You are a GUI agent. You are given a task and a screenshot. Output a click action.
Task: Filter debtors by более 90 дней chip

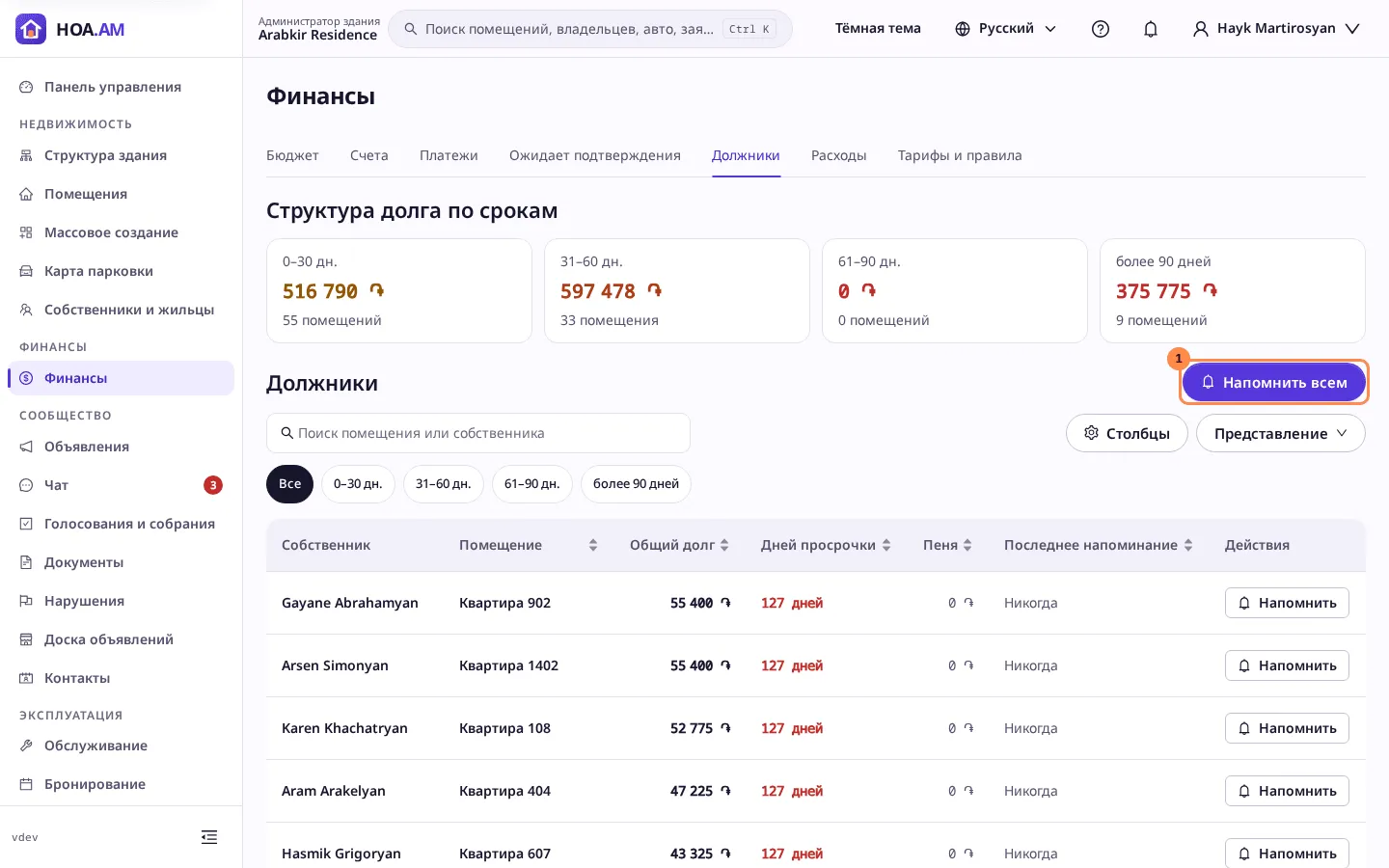(x=637, y=484)
